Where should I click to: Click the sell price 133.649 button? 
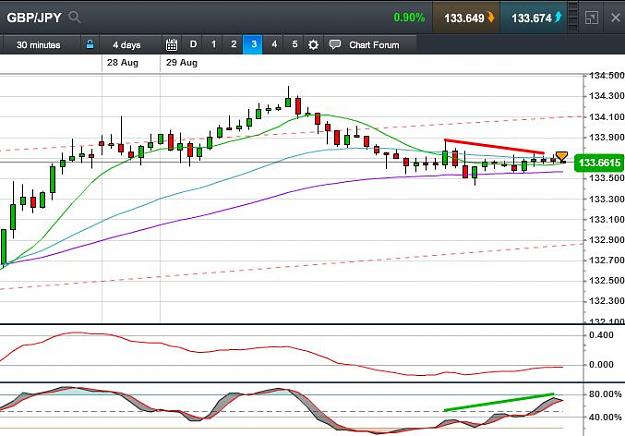click(x=466, y=18)
